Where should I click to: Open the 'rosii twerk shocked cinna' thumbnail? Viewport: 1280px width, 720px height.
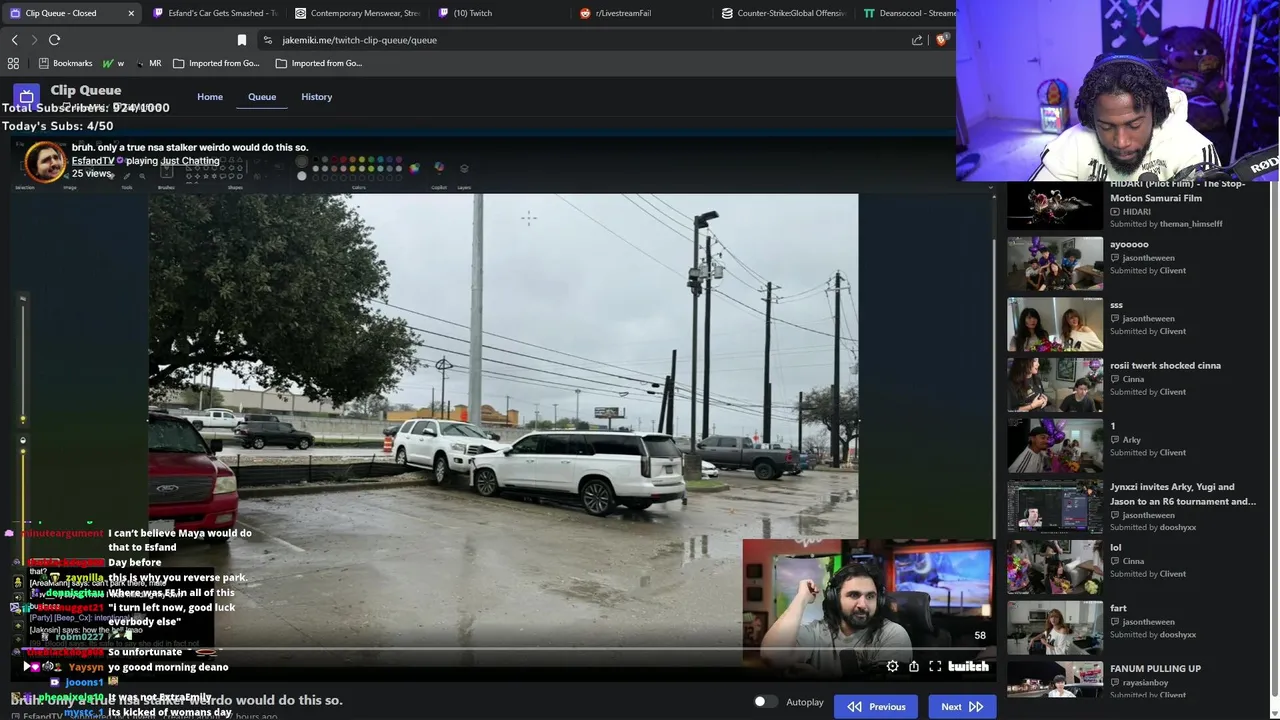(x=1054, y=384)
